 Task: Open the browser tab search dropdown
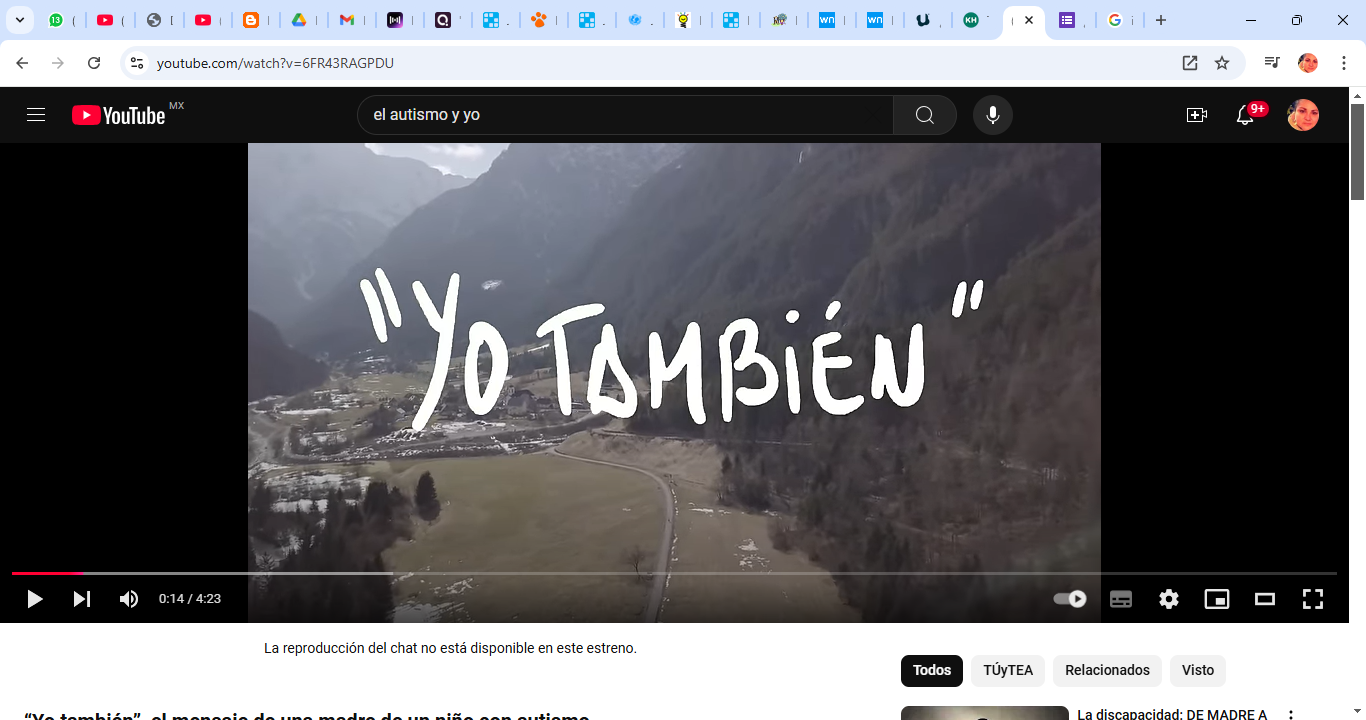[19, 20]
